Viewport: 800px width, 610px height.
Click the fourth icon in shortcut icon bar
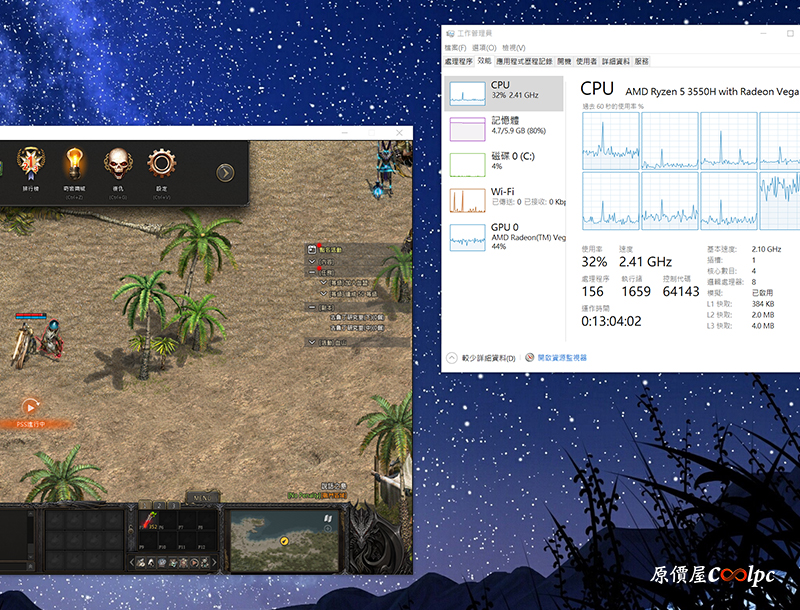point(173,563)
